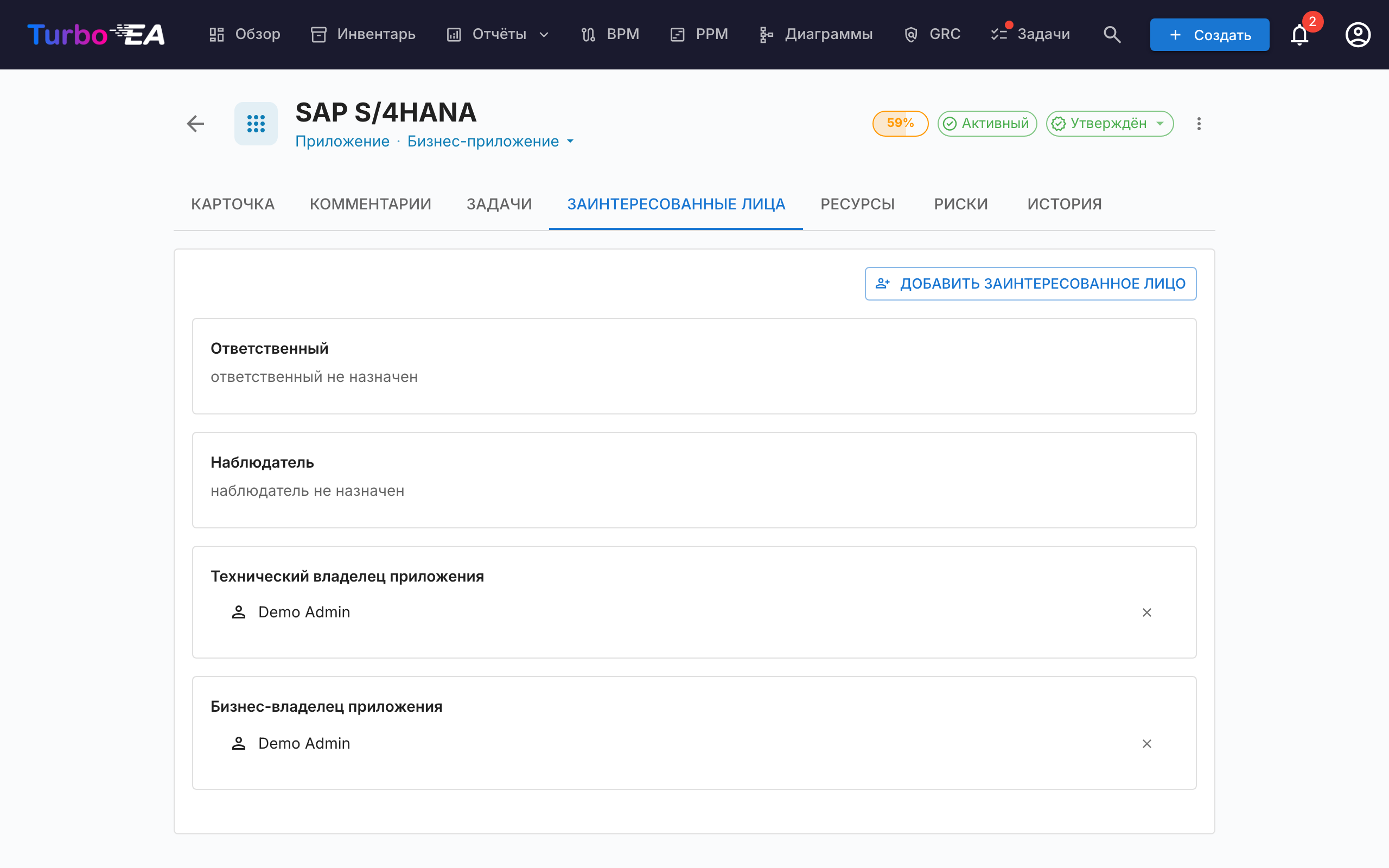Click person icon in Технический владелец row
Viewport: 1389px width, 868px height.
239,612
